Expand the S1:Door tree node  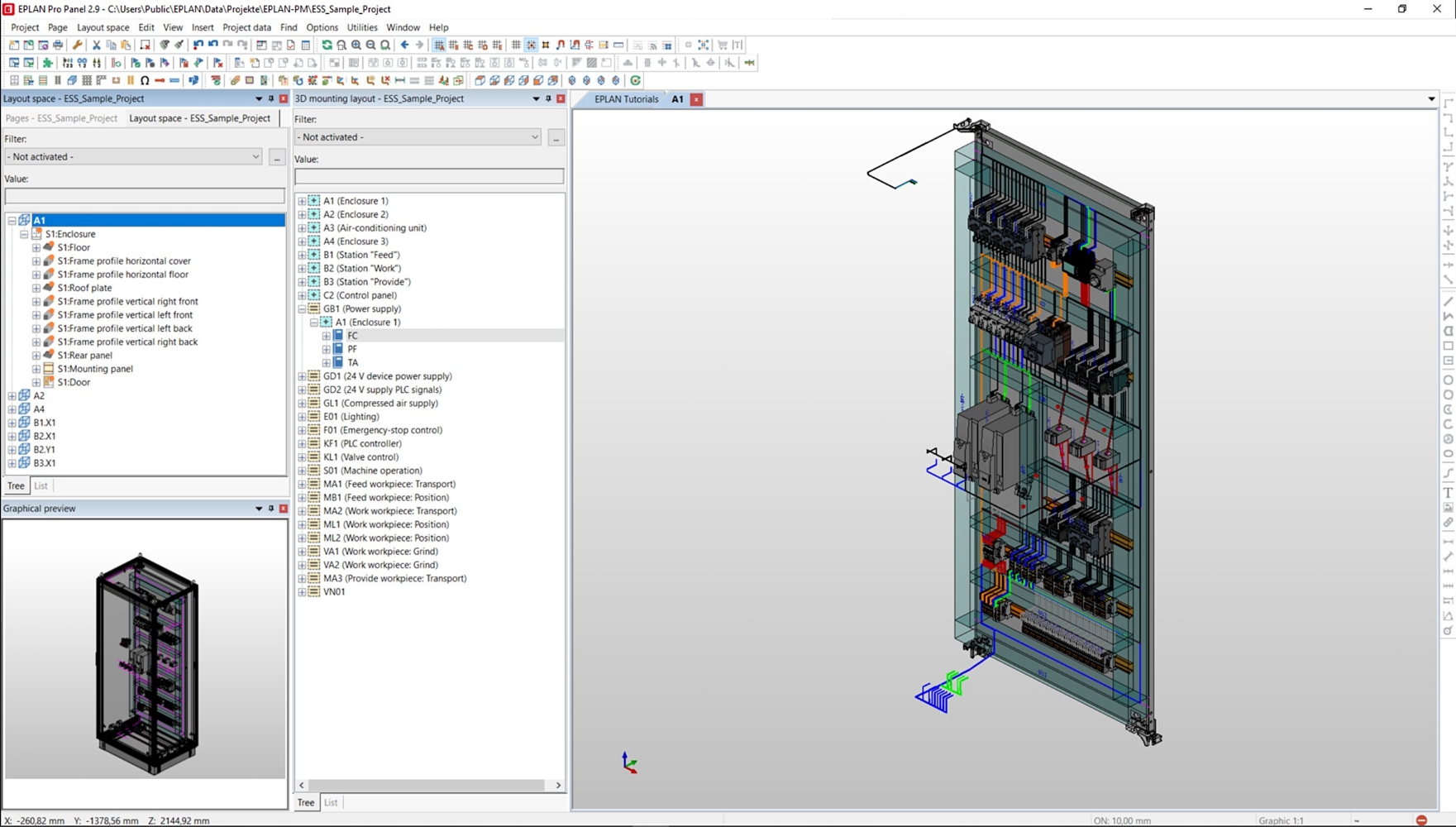(x=36, y=382)
